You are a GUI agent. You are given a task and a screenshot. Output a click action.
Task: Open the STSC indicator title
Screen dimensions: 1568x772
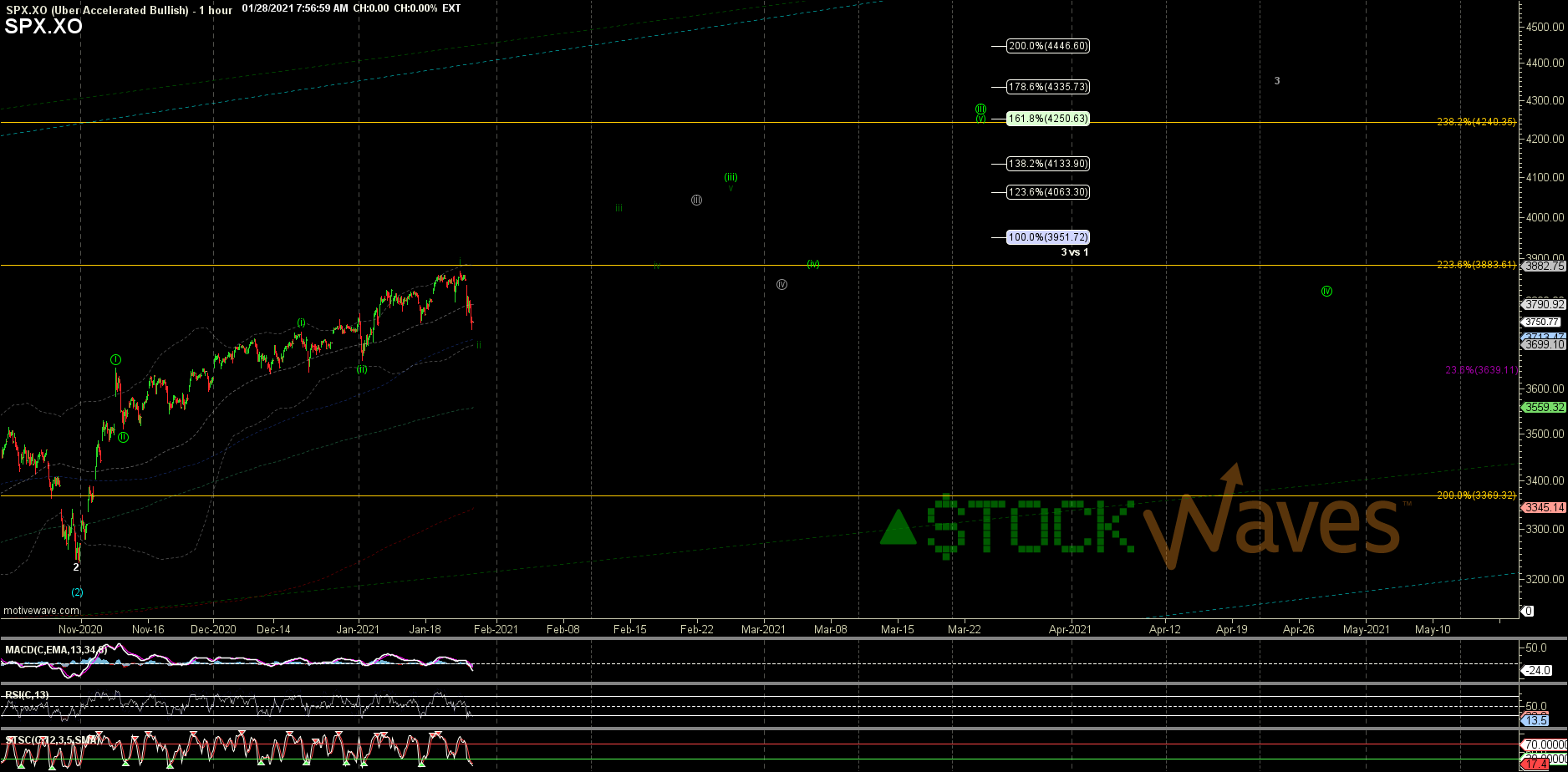click(x=53, y=740)
